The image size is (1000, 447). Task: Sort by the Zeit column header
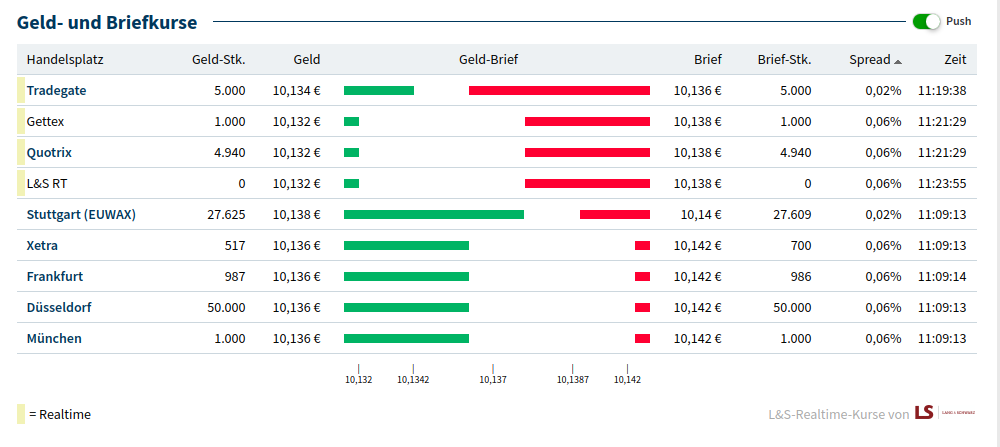(954, 60)
